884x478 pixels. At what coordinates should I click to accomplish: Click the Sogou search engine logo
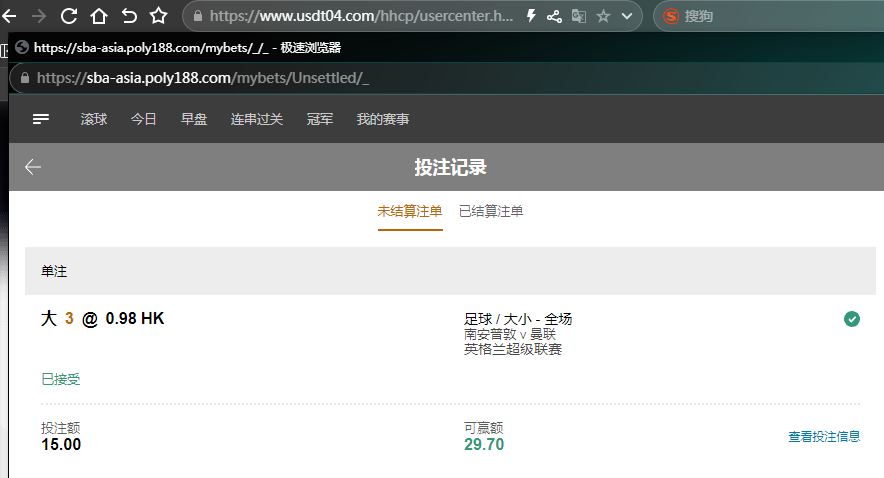671,16
